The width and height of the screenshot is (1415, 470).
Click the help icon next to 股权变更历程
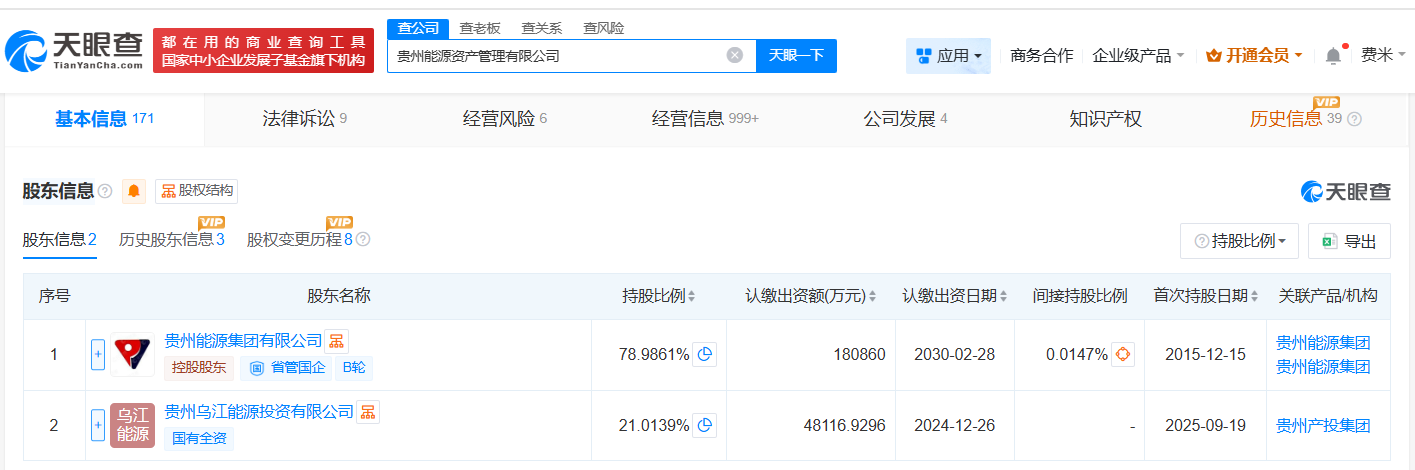363,240
